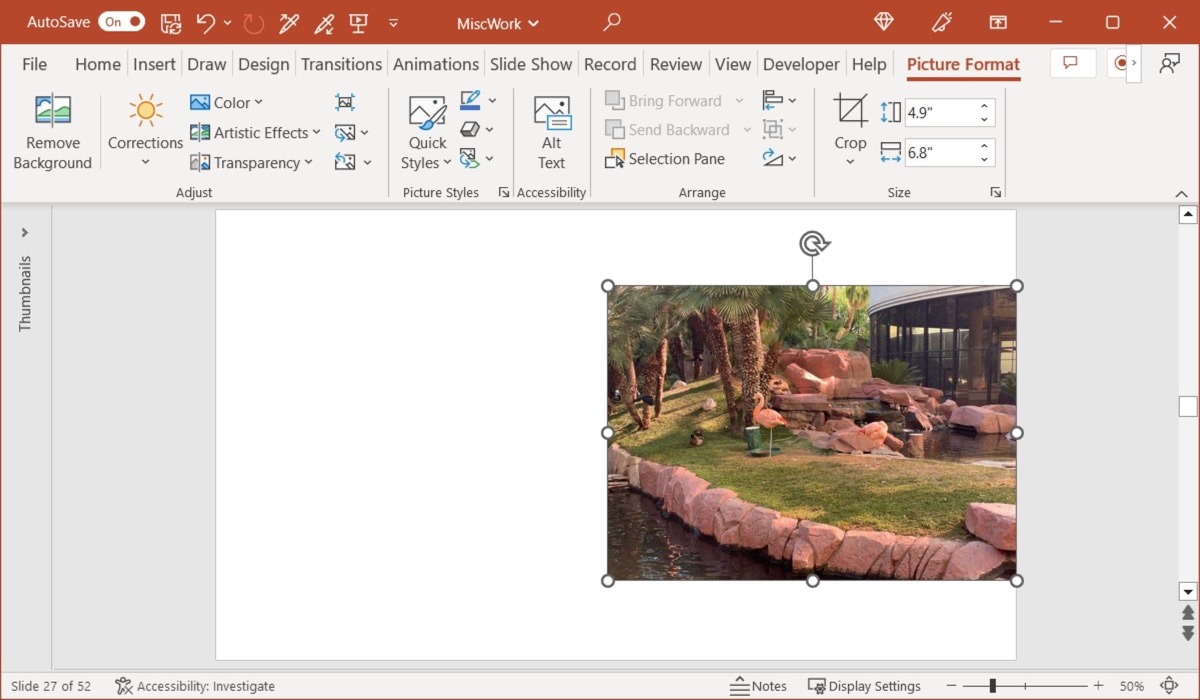Click Display Settings in status bar
The height and width of the screenshot is (700, 1200).
866,685
